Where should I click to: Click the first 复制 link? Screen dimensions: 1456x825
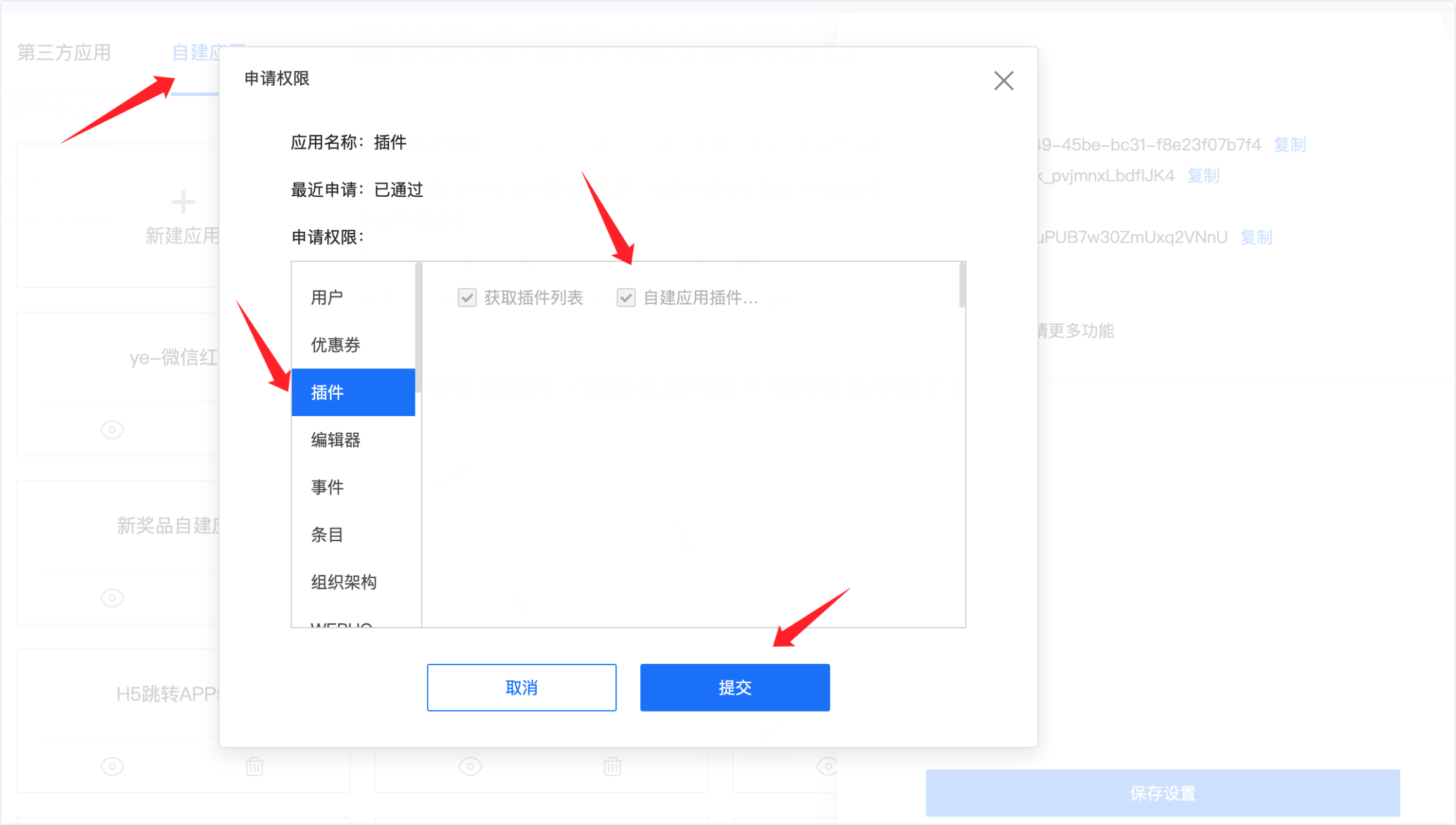click(1290, 145)
